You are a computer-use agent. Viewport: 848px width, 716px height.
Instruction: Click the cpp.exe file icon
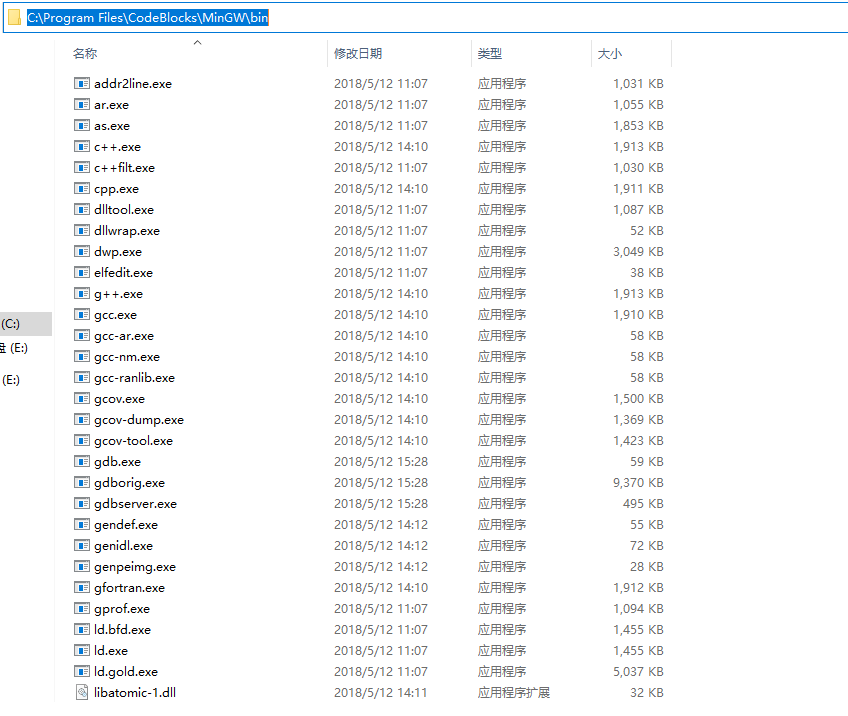point(82,189)
